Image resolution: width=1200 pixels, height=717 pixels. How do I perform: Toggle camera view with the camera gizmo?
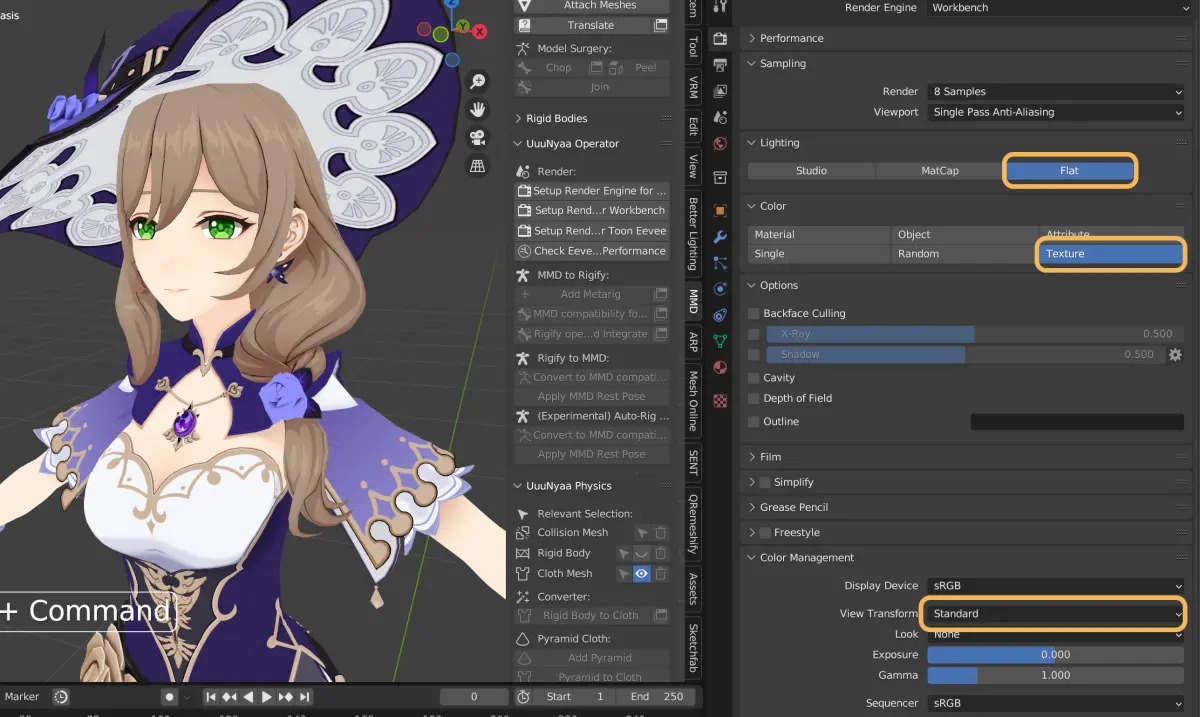(x=478, y=137)
